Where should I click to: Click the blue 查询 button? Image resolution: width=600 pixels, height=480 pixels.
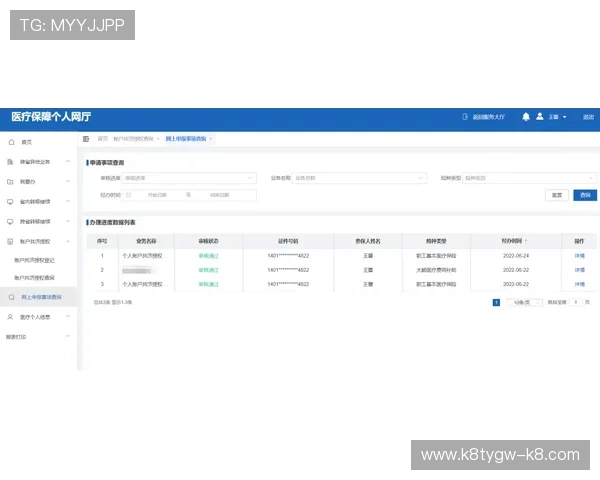[x=584, y=194]
